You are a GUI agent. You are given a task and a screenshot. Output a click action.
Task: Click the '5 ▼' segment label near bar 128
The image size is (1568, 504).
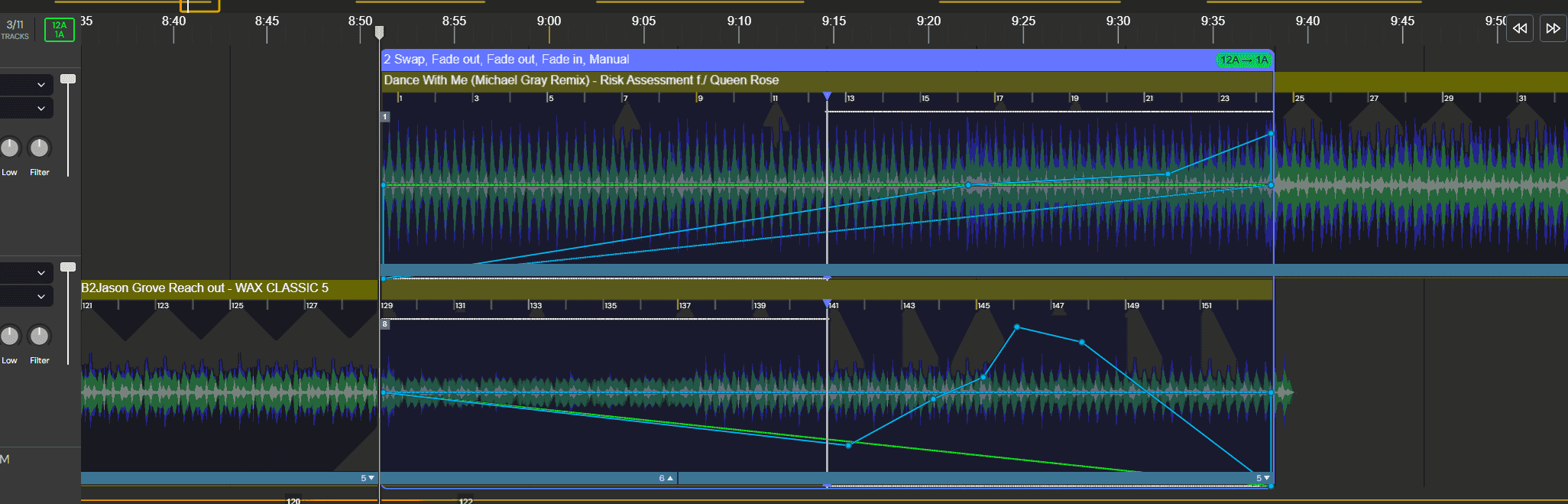(368, 478)
